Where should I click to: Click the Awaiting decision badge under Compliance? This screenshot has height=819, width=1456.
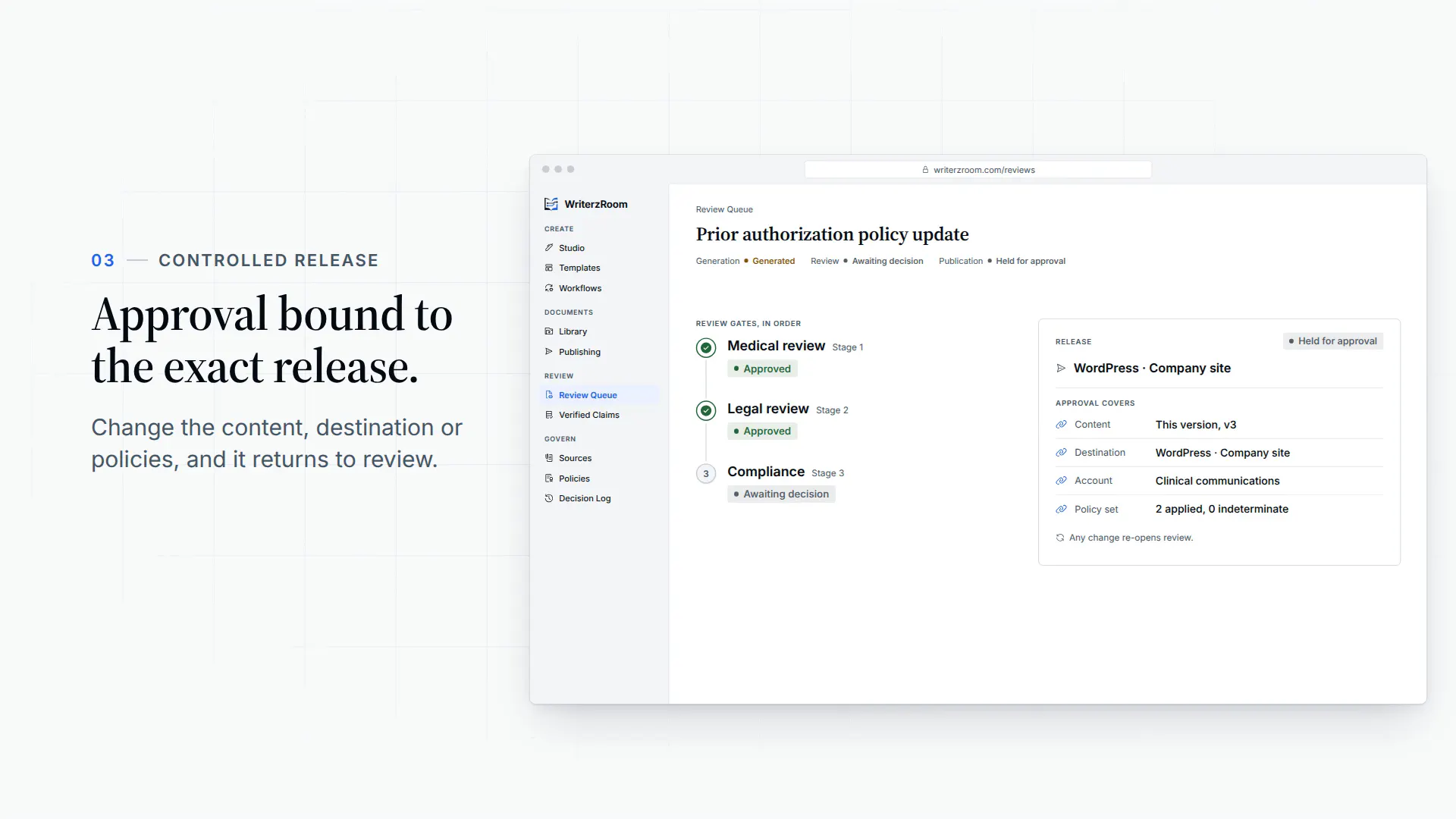(781, 494)
